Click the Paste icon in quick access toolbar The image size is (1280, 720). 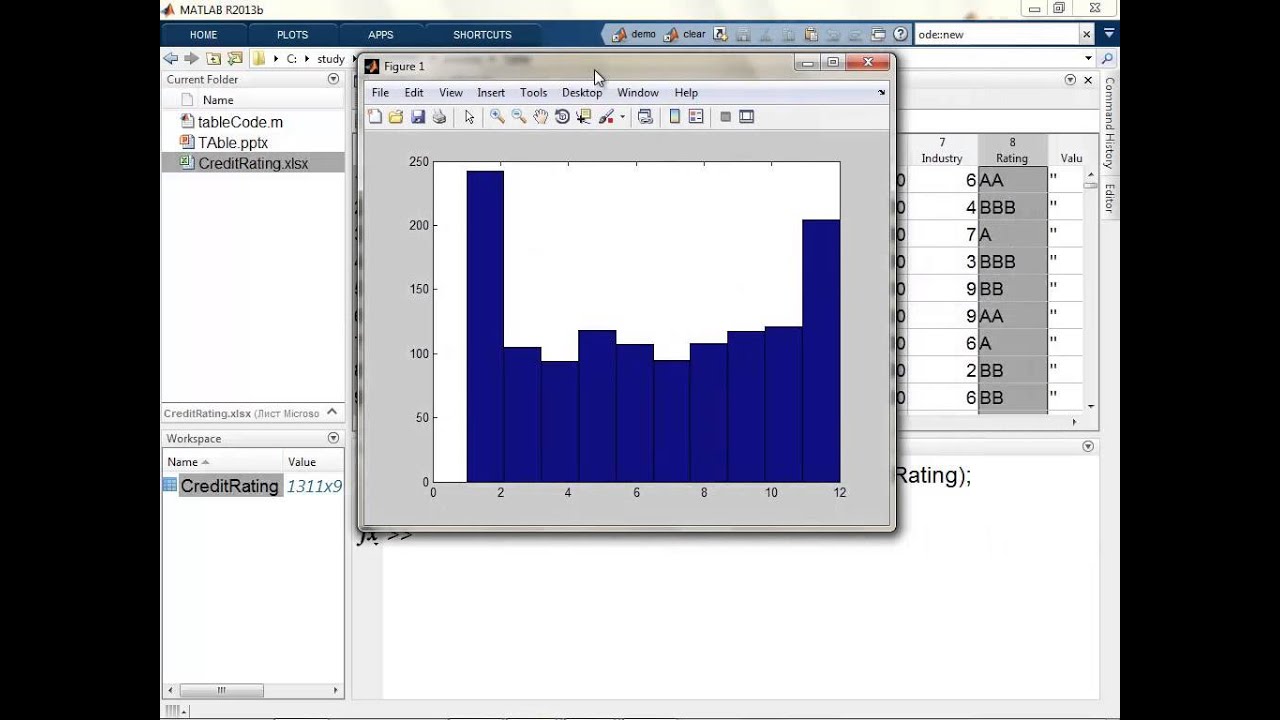[x=812, y=34]
